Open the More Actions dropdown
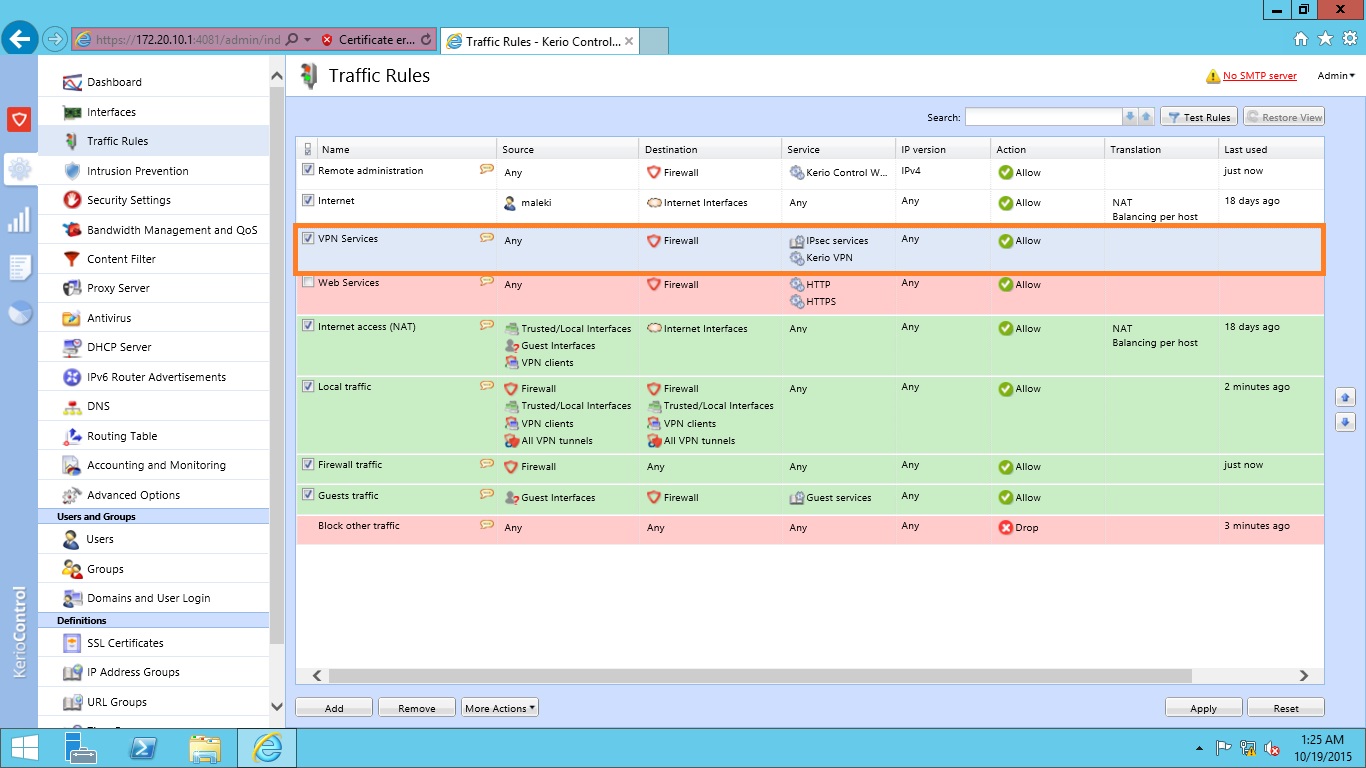Screen dimensions: 1366x768 [499, 708]
